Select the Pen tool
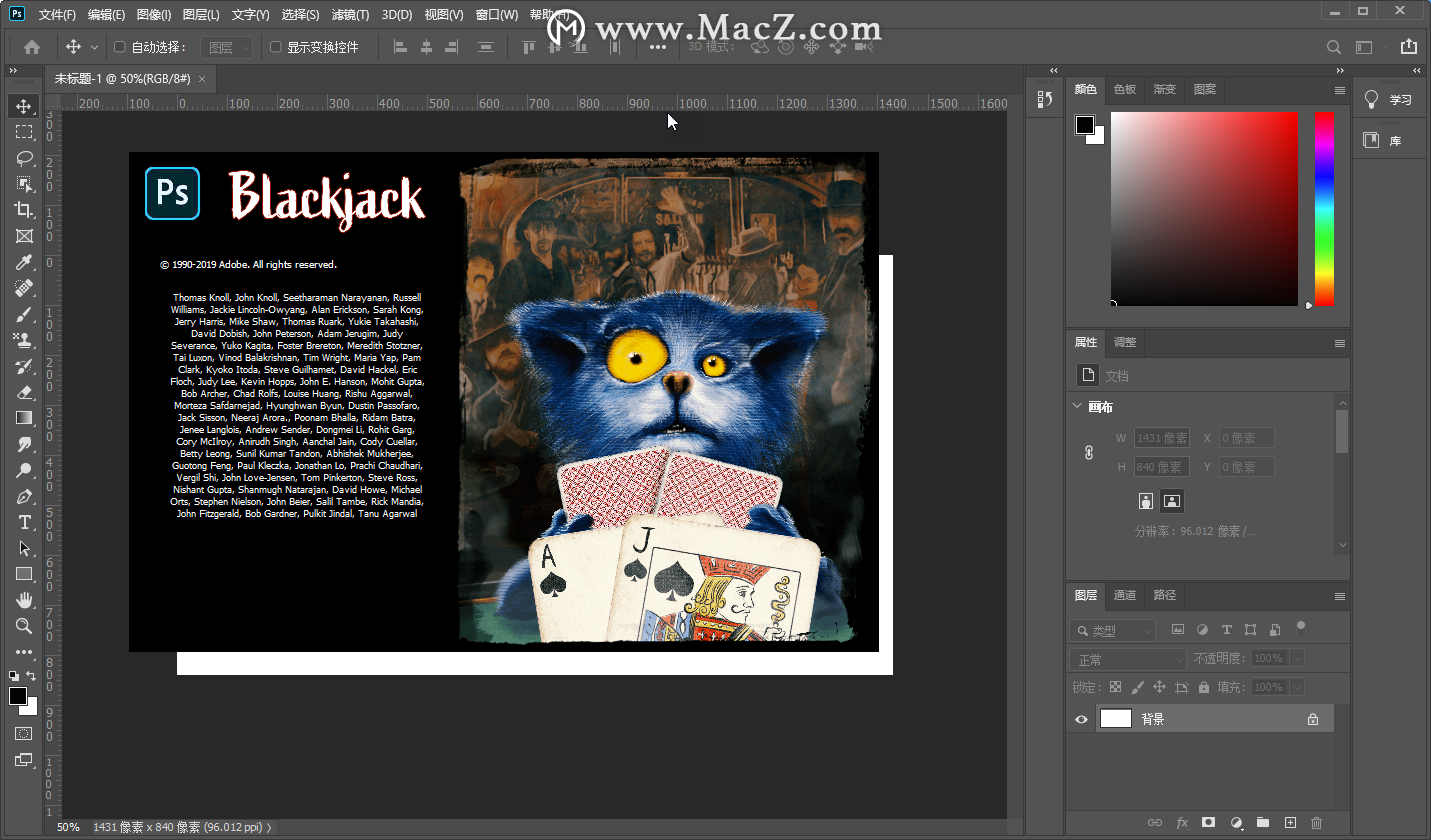The image size is (1431, 840). [x=24, y=496]
